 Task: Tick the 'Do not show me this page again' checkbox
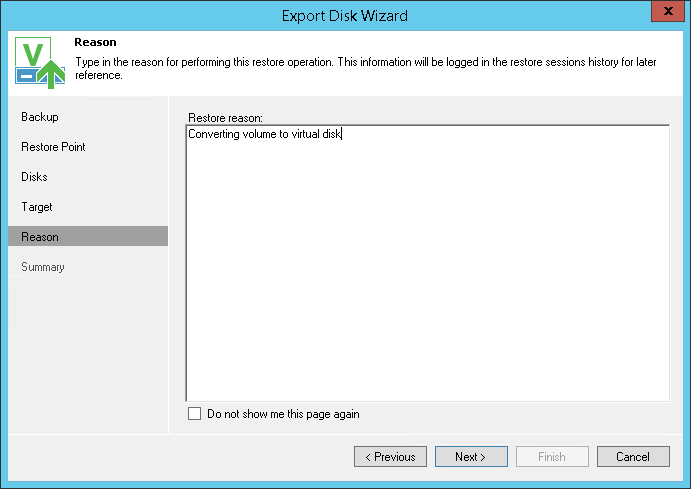[x=194, y=414]
